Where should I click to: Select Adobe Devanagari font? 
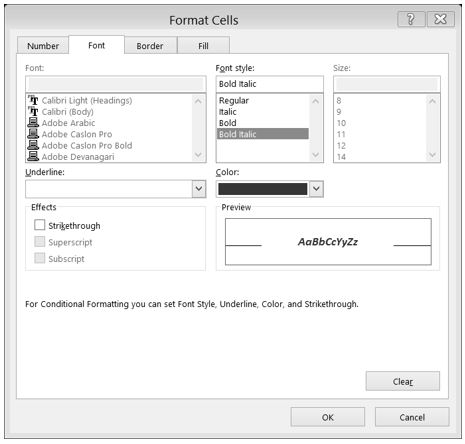point(78,157)
